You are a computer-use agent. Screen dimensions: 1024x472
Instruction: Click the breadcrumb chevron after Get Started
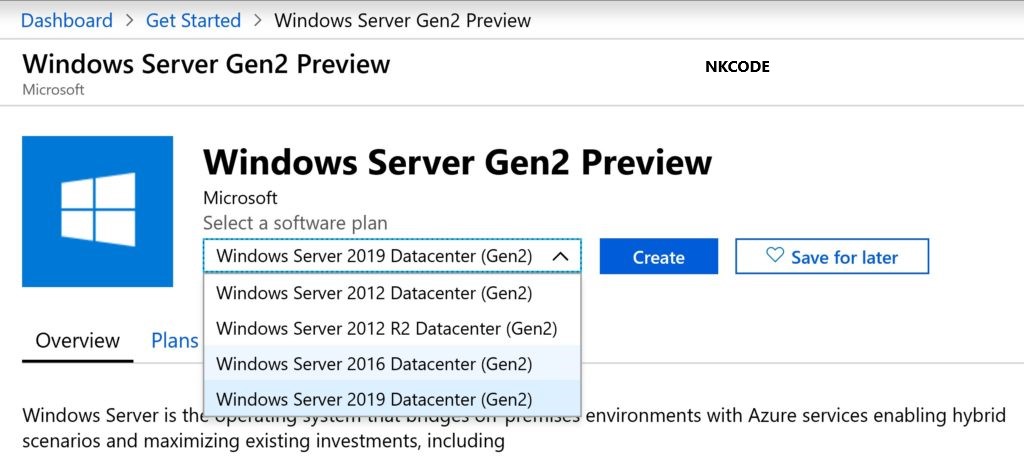pyautogui.click(x=257, y=20)
